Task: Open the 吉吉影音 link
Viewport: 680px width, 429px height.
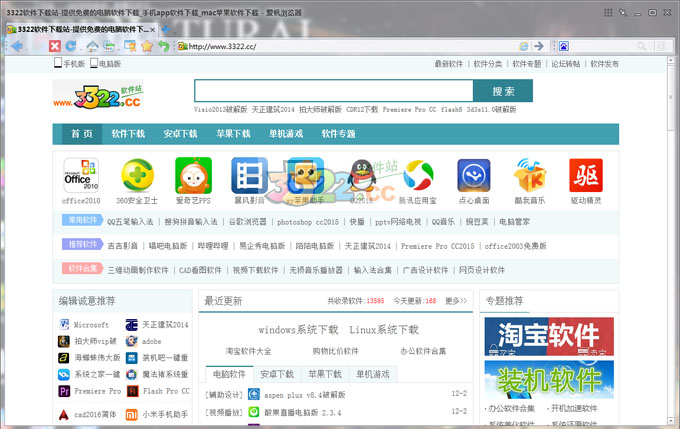Action: pos(123,246)
